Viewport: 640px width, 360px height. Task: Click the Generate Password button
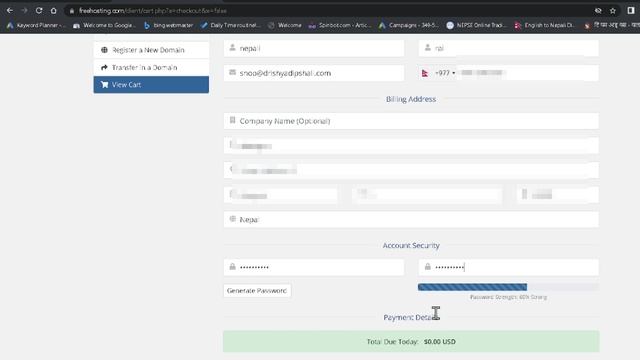[257, 291]
